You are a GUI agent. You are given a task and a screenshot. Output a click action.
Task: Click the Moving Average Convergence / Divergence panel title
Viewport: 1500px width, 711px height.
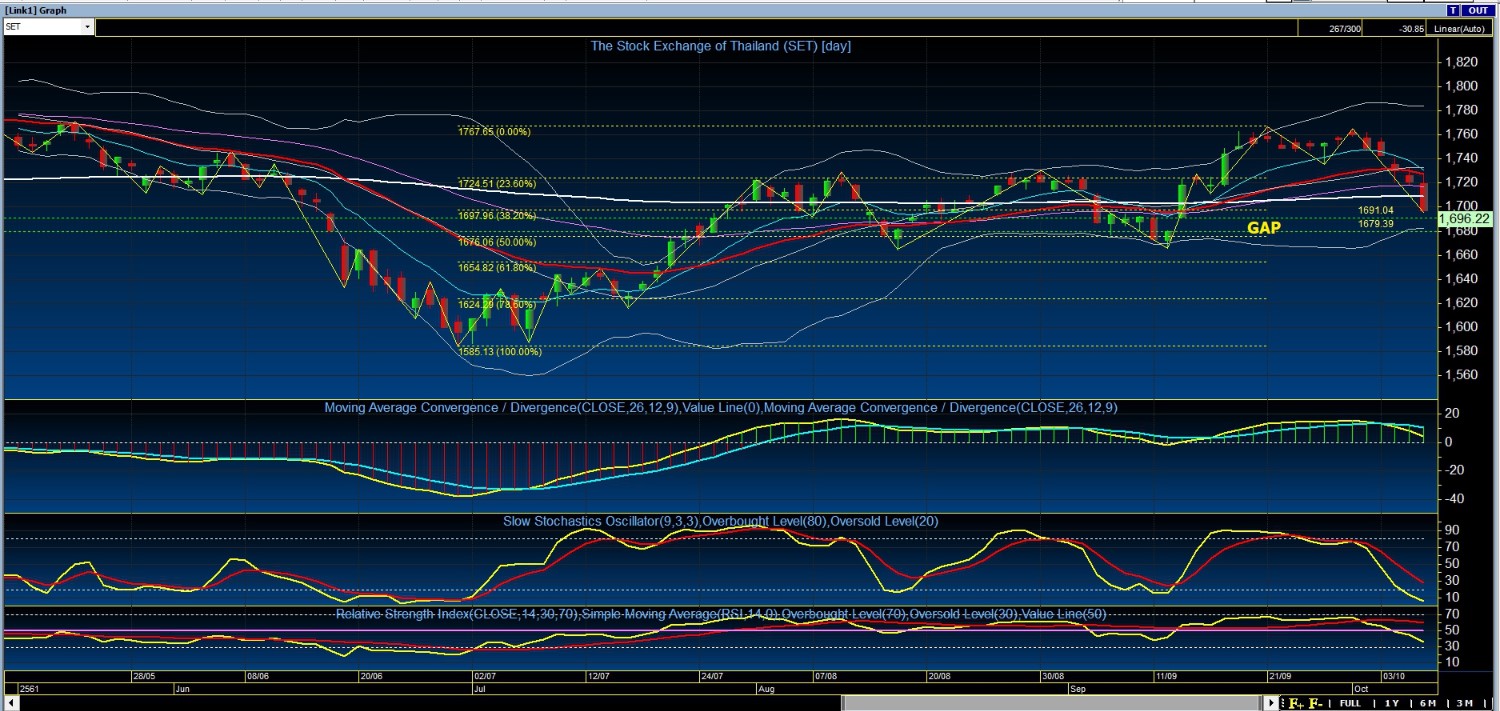tap(720, 407)
